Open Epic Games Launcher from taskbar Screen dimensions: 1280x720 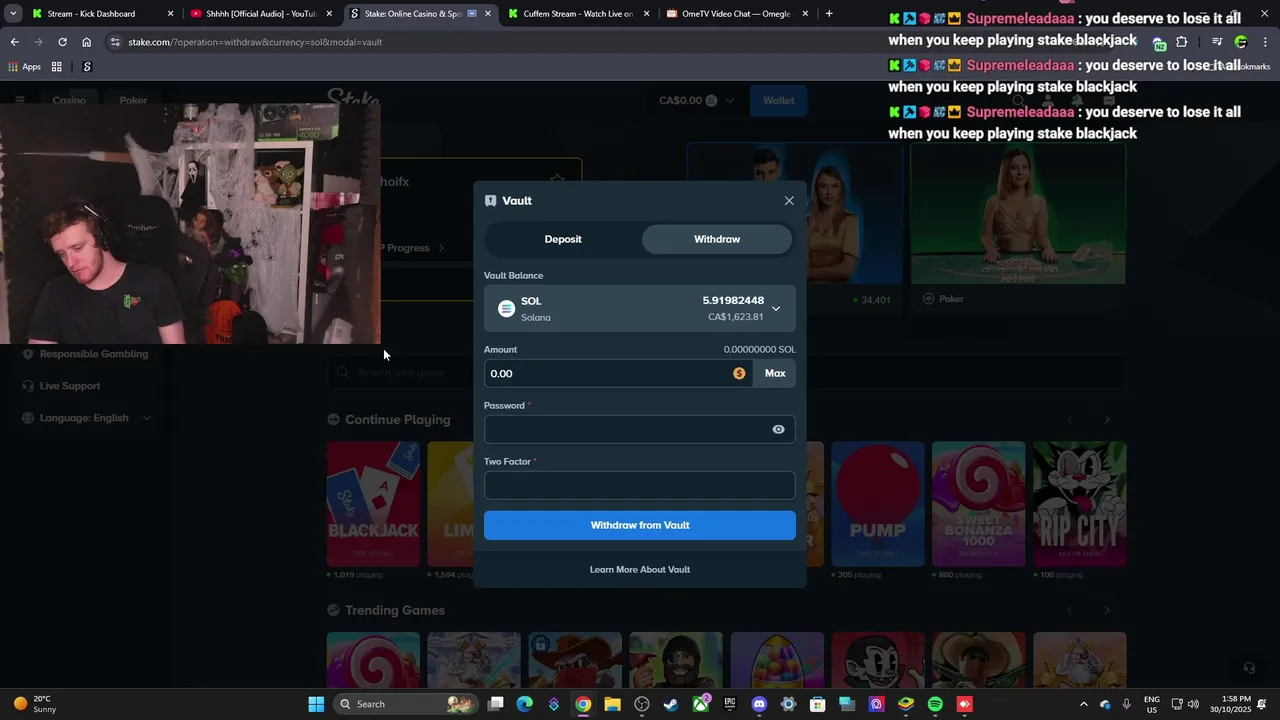[730, 704]
